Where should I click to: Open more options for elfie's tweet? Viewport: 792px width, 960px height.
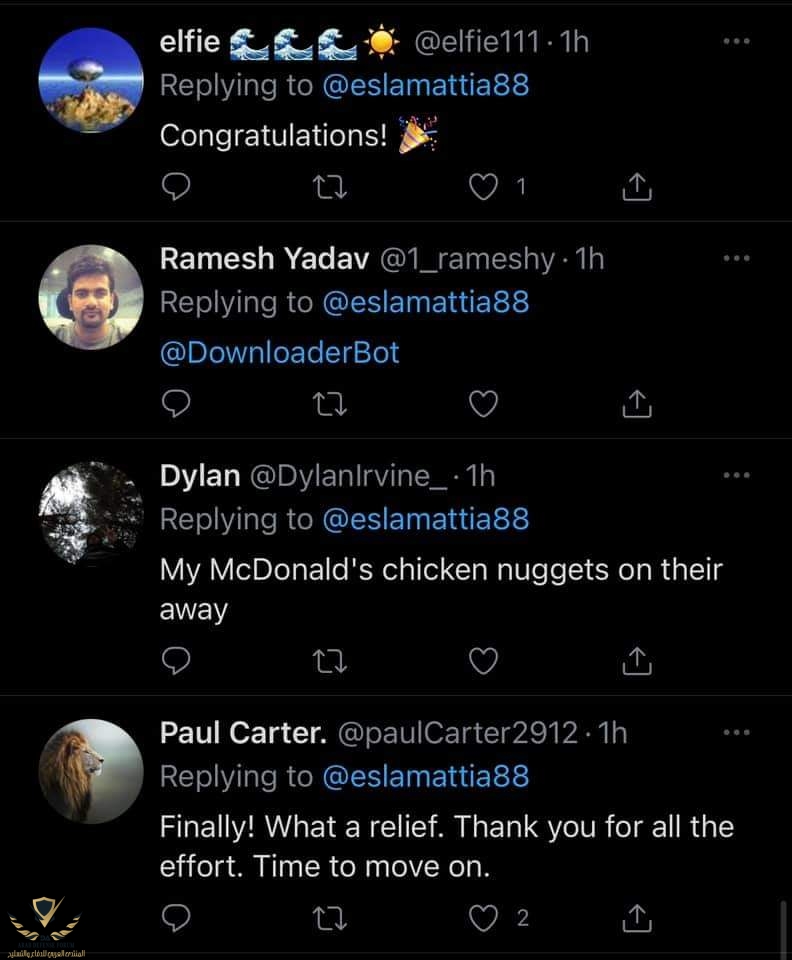[736, 42]
